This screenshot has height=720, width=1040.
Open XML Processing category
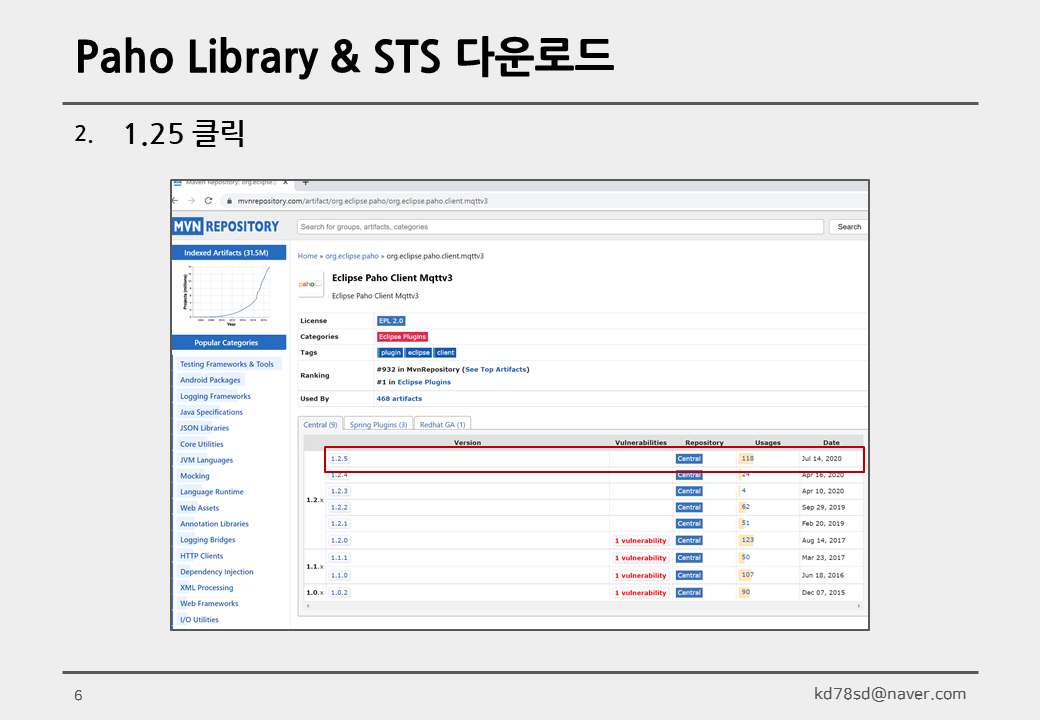(x=207, y=588)
